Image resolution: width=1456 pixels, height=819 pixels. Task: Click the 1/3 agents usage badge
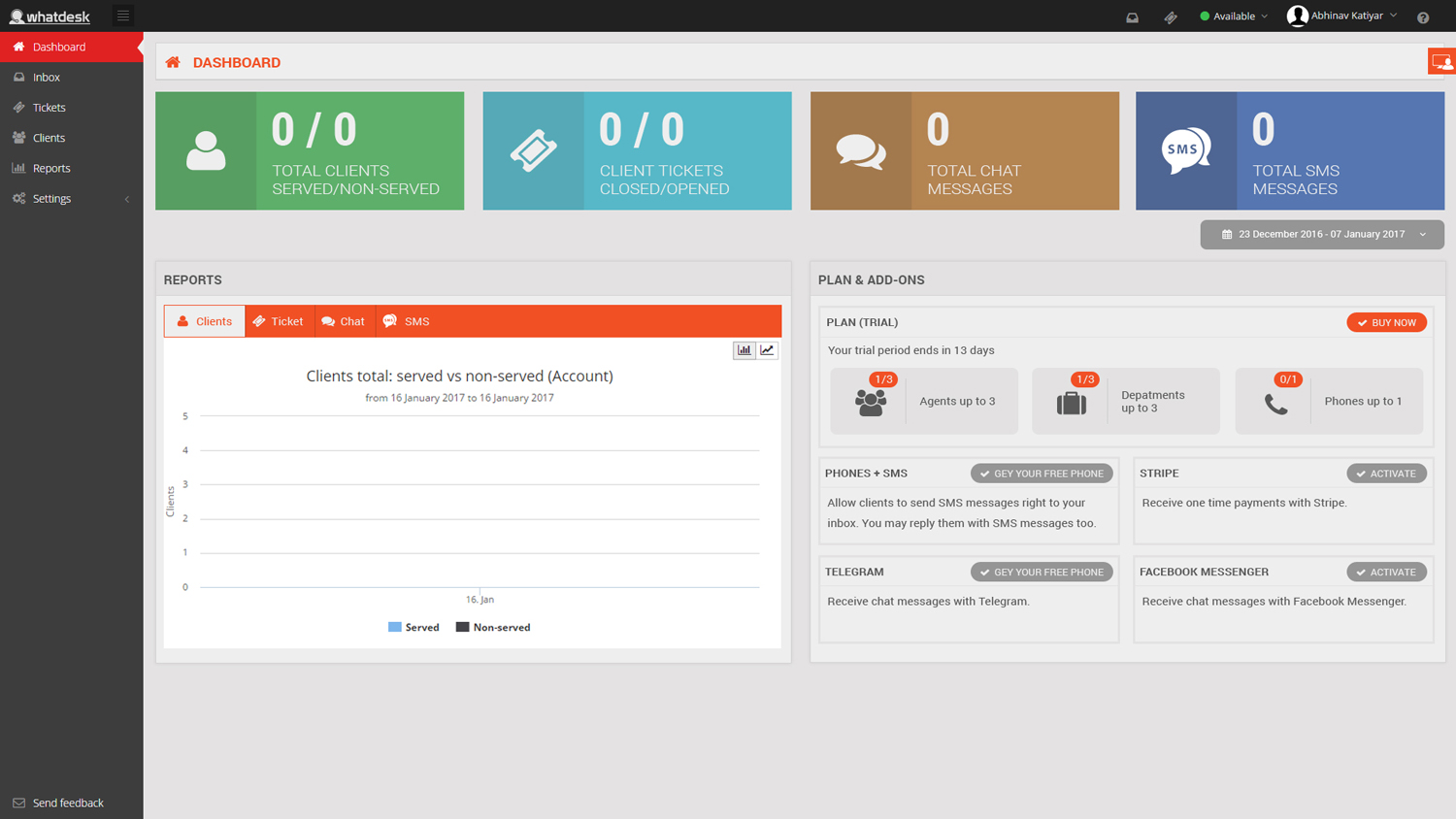(x=882, y=379)
